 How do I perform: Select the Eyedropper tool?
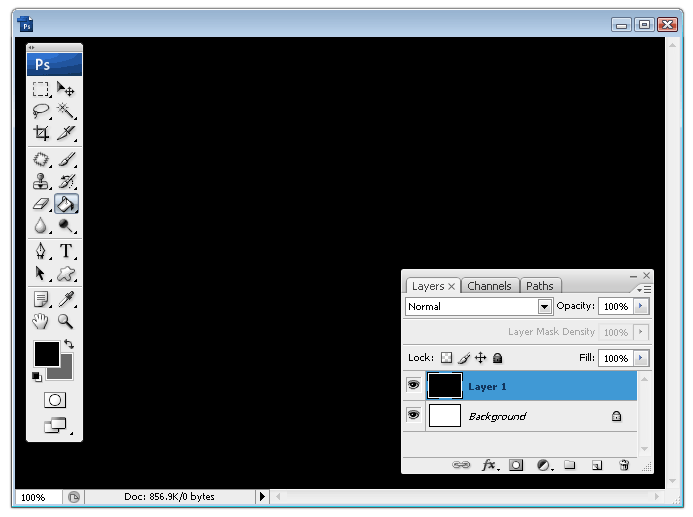(66, 299)
